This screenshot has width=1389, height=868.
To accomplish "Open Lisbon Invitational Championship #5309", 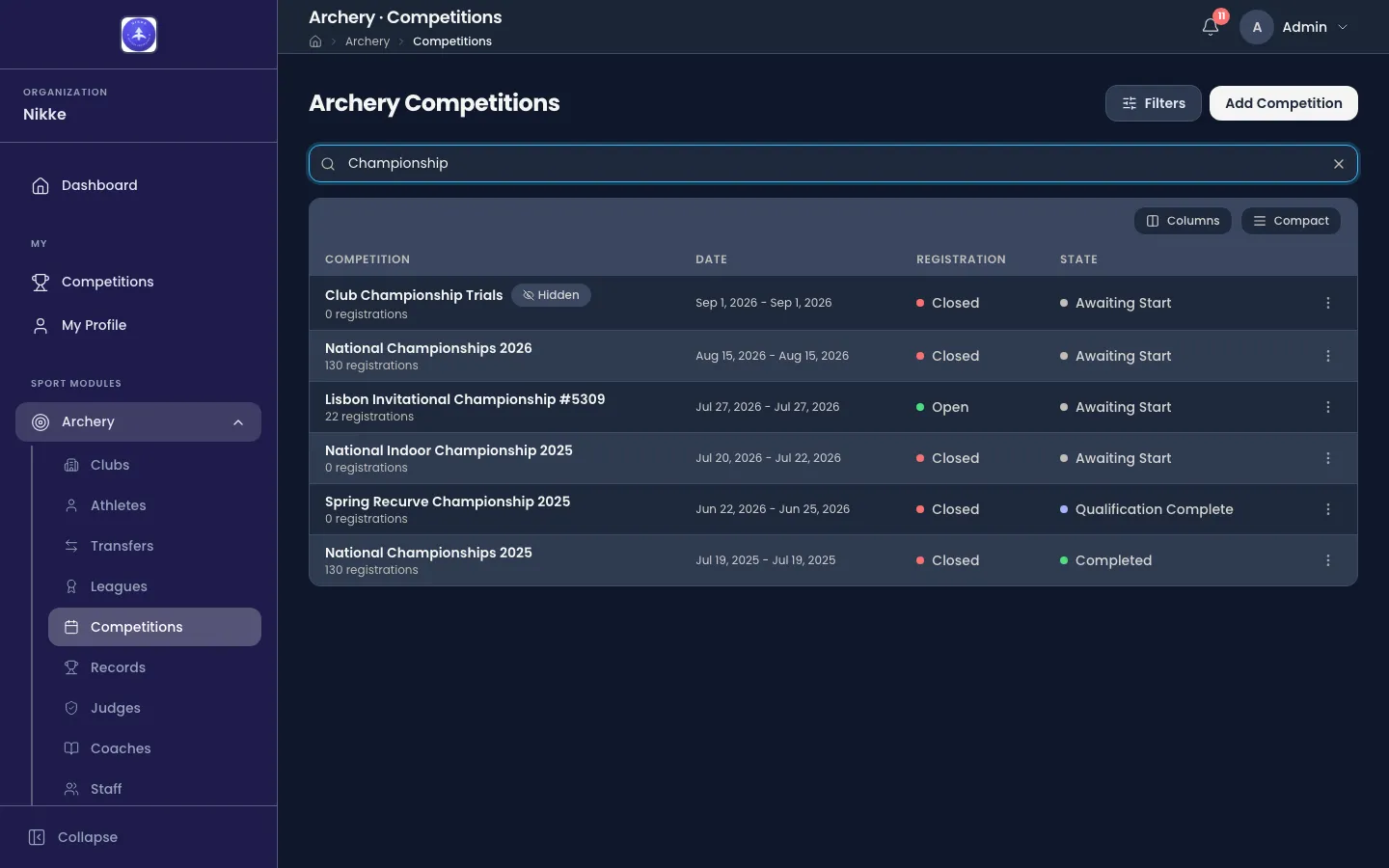I will tap(465, 399).
